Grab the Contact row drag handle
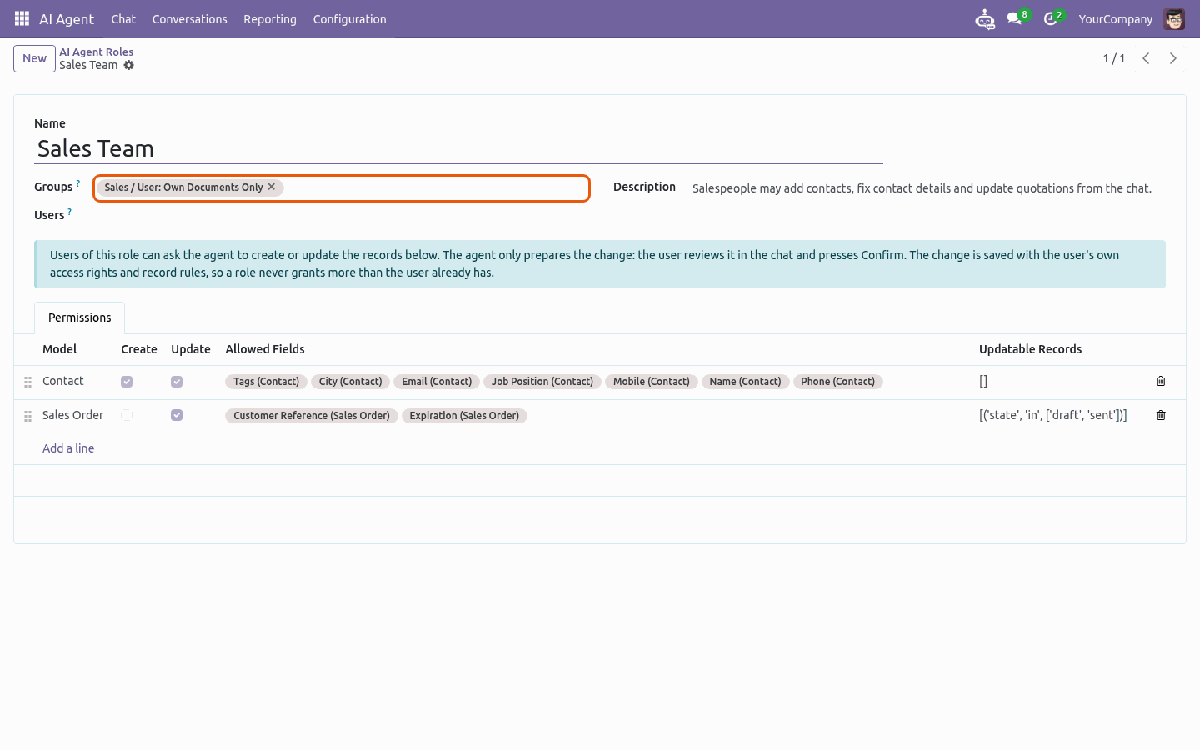The height and width of the screenshot is (750, 1200). point(28,382)
